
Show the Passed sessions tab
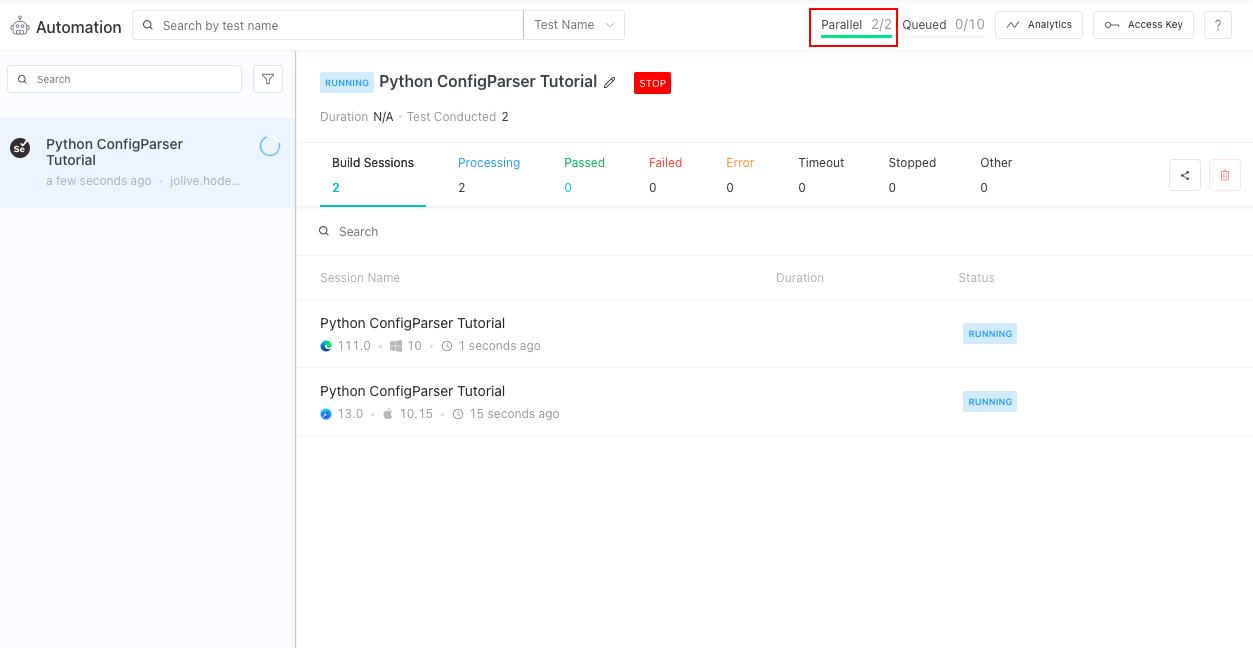[584, 174]
